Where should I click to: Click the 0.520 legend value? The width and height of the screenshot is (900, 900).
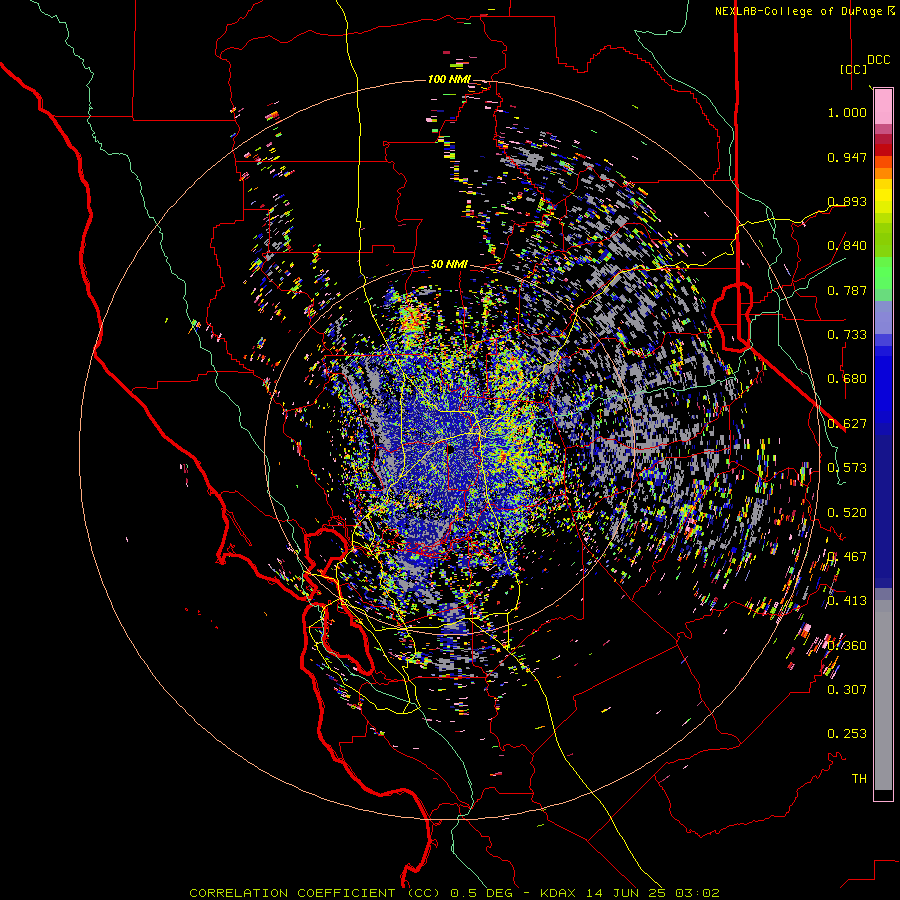(847, 513)
